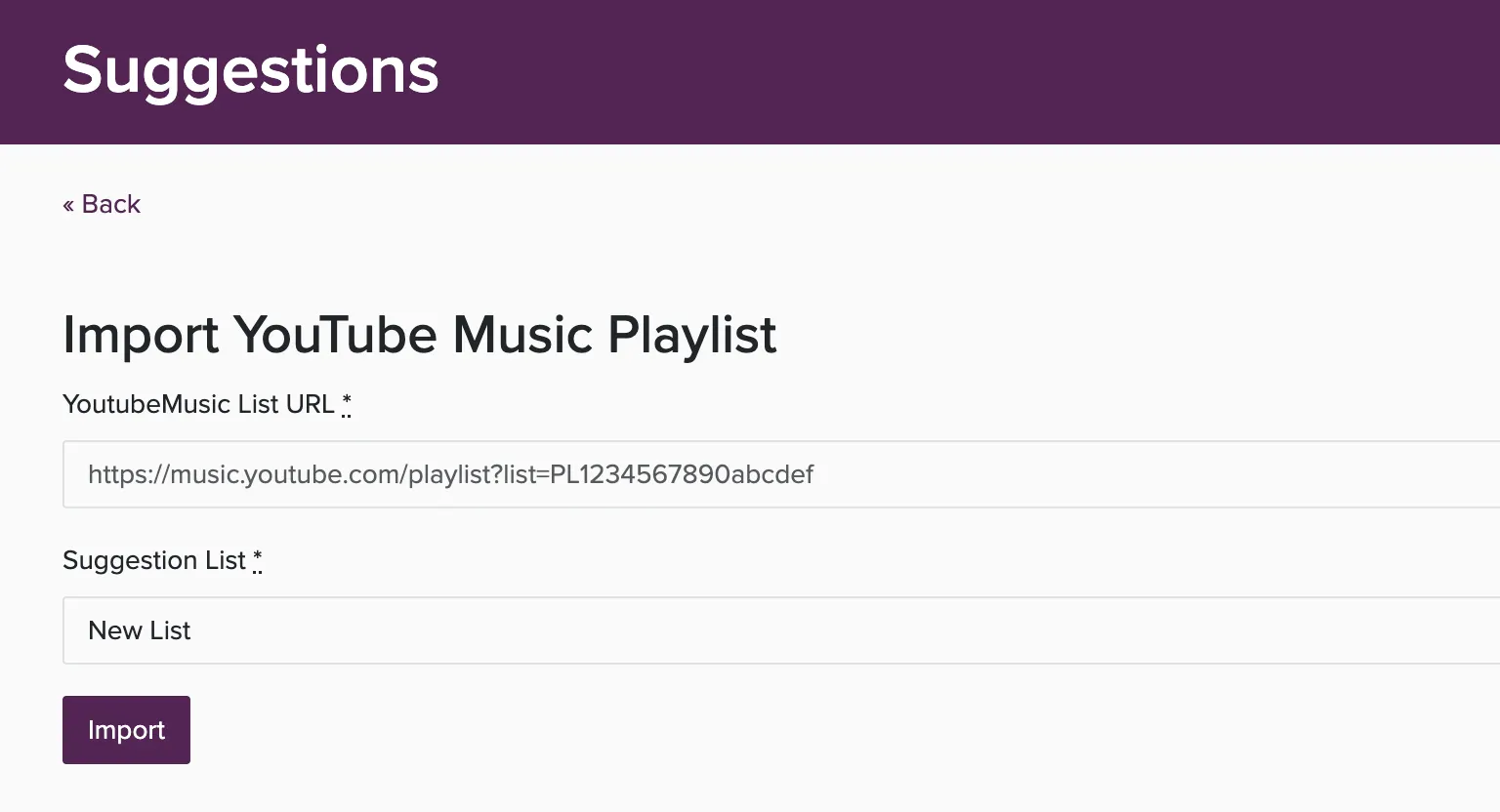Click the playlist URL placeholder text
Viewport: 1500px width, 812px height.
tap(450, 474)
